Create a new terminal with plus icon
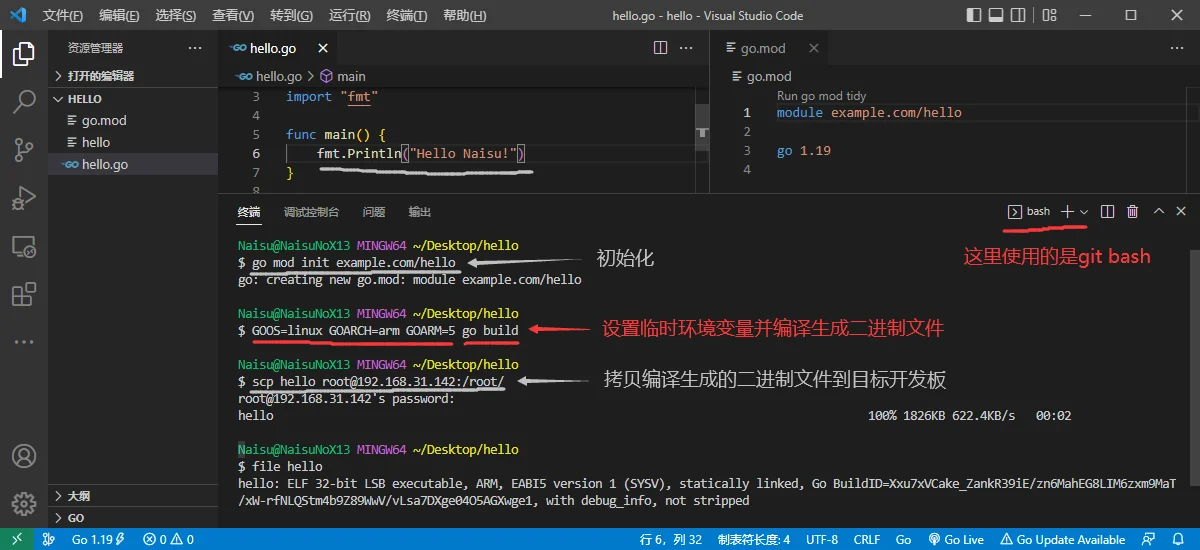Screen dimensions: 1200x550 (x=1067, y=212)
